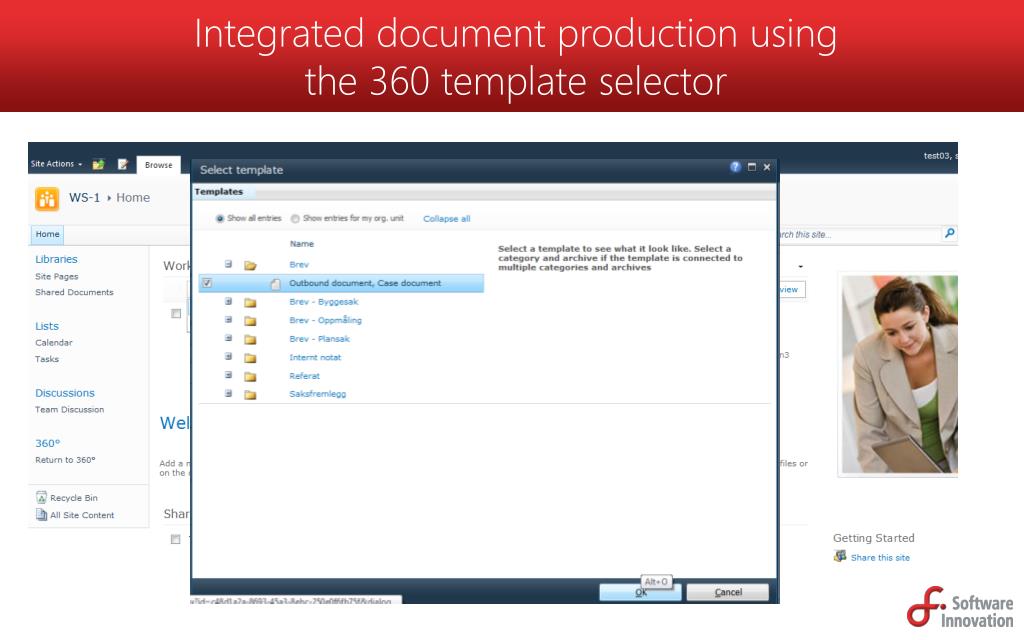Click the Cancel button
Image resolution: width=1024 pixels, height=640 pixels.
pyautogui.click(x=728, y=592)
